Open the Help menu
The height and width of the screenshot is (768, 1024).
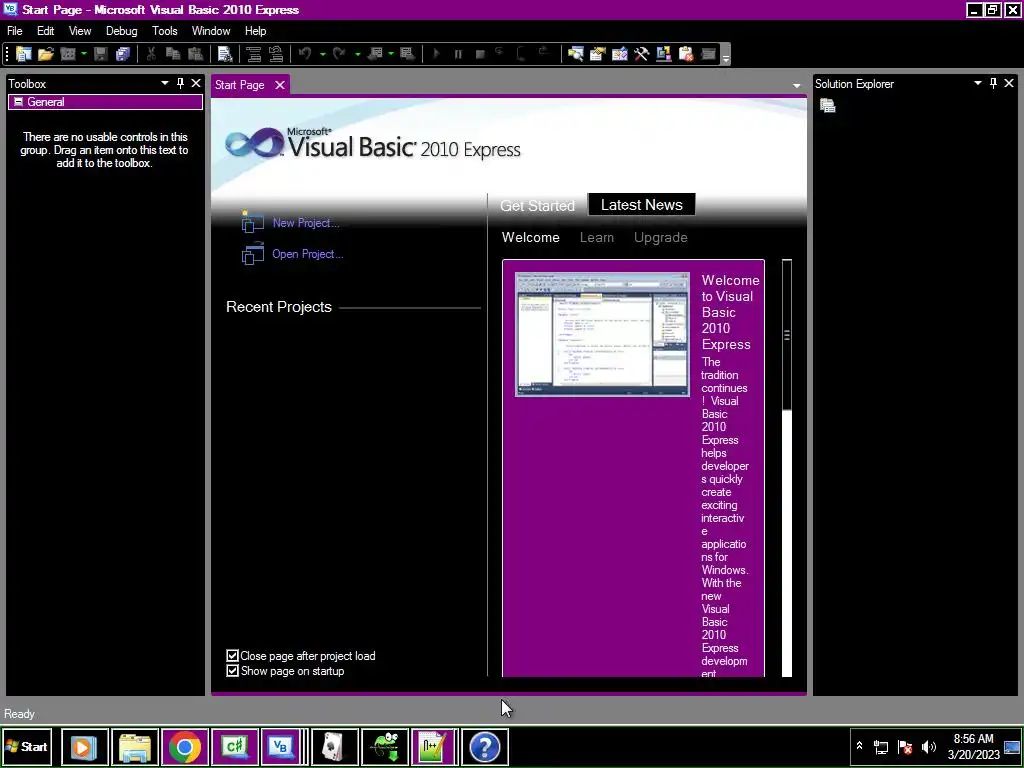click(x=255, y=31)
